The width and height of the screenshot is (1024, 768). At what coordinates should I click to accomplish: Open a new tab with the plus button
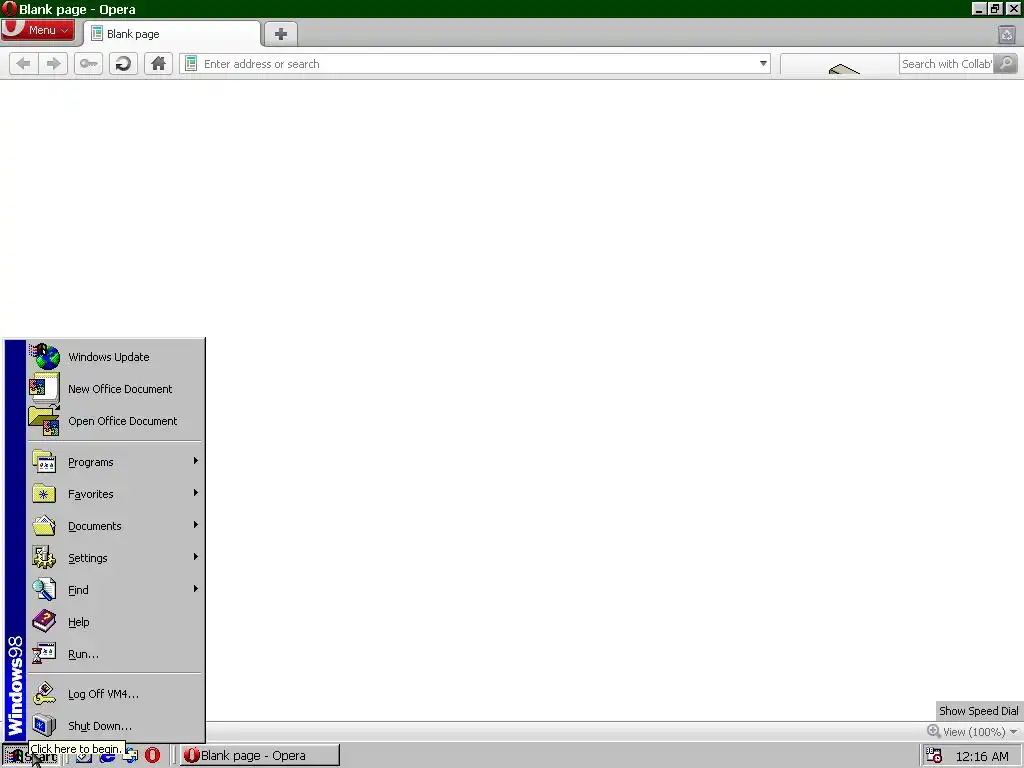[x=281, y=34]
